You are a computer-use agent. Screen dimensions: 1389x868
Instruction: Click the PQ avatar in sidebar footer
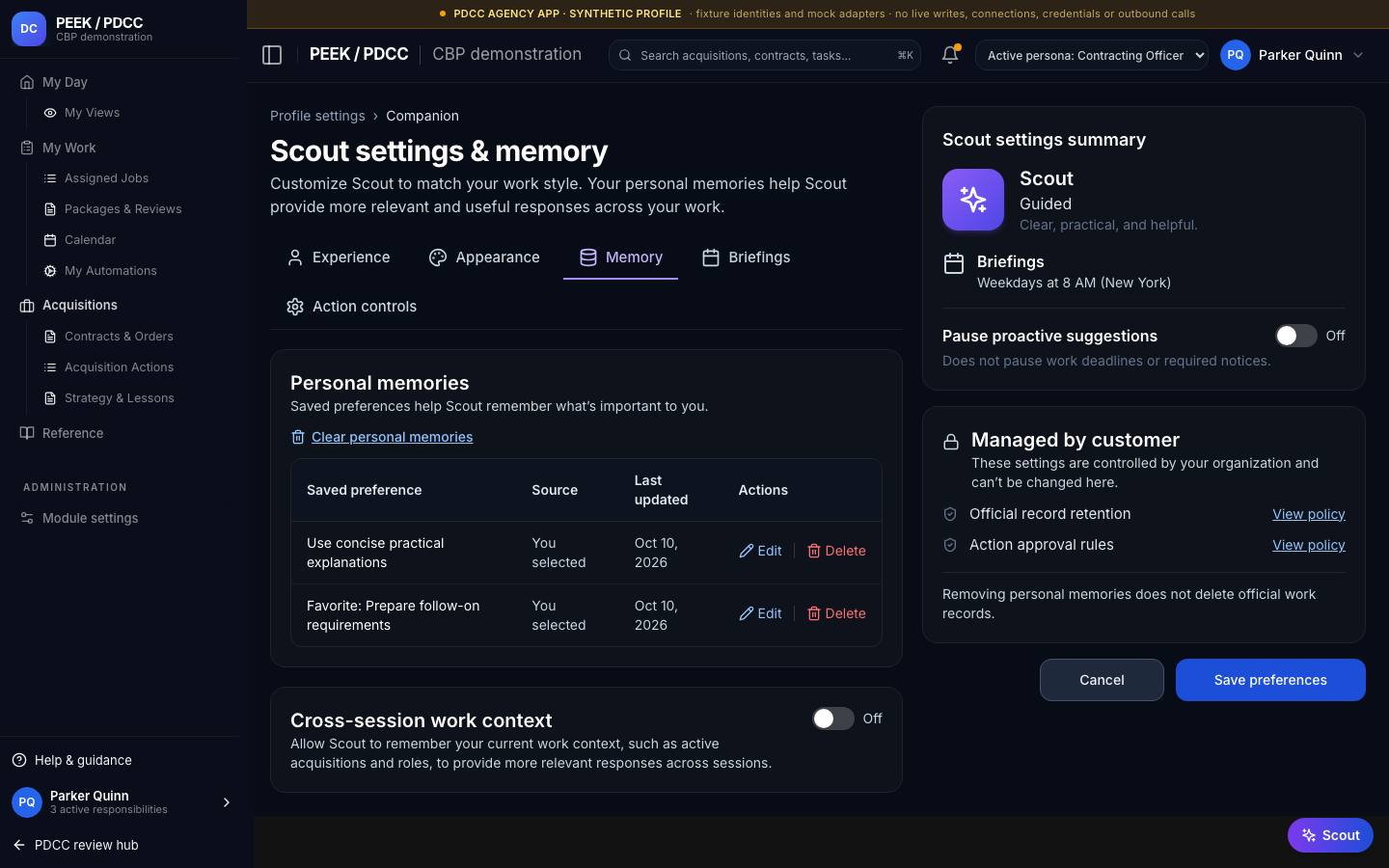27,802
